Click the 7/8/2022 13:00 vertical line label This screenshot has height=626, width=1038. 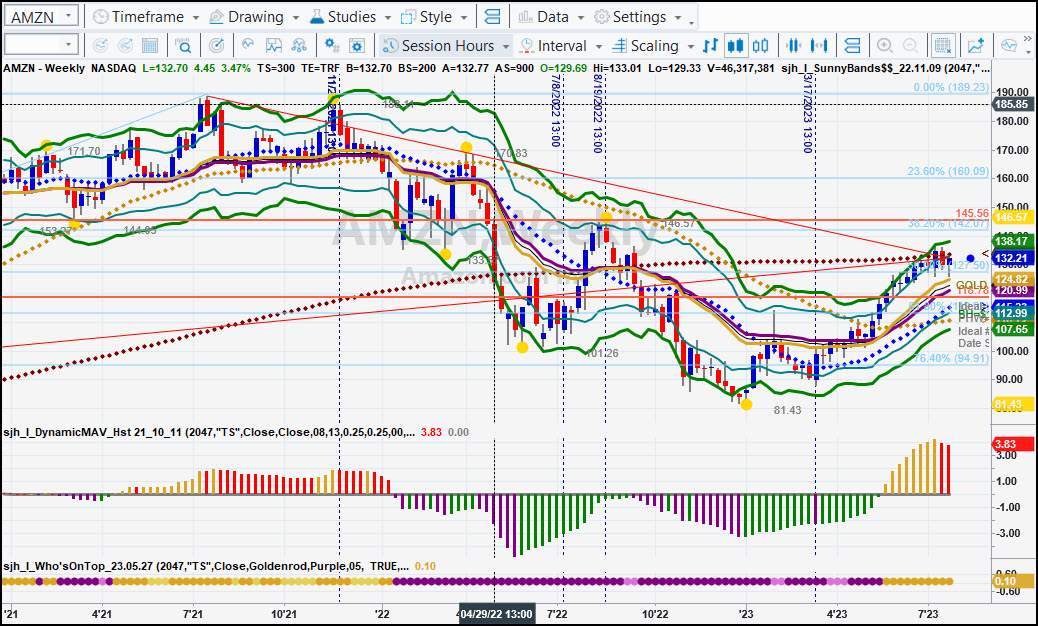point(555,110)
